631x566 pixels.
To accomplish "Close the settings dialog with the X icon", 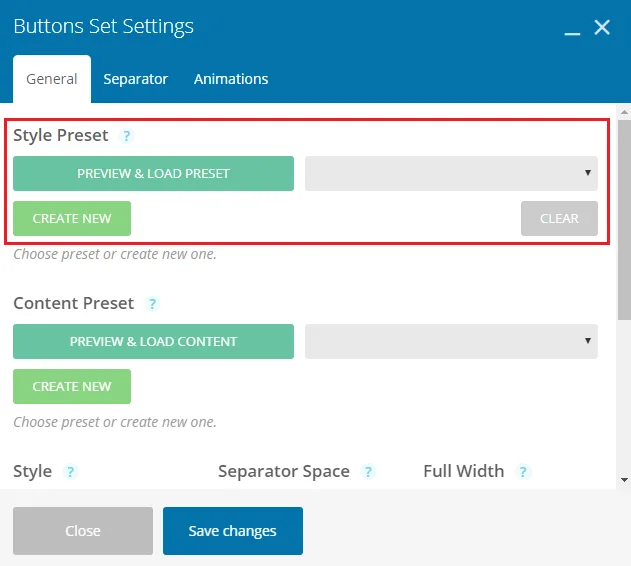I will [x=602, y=27].
